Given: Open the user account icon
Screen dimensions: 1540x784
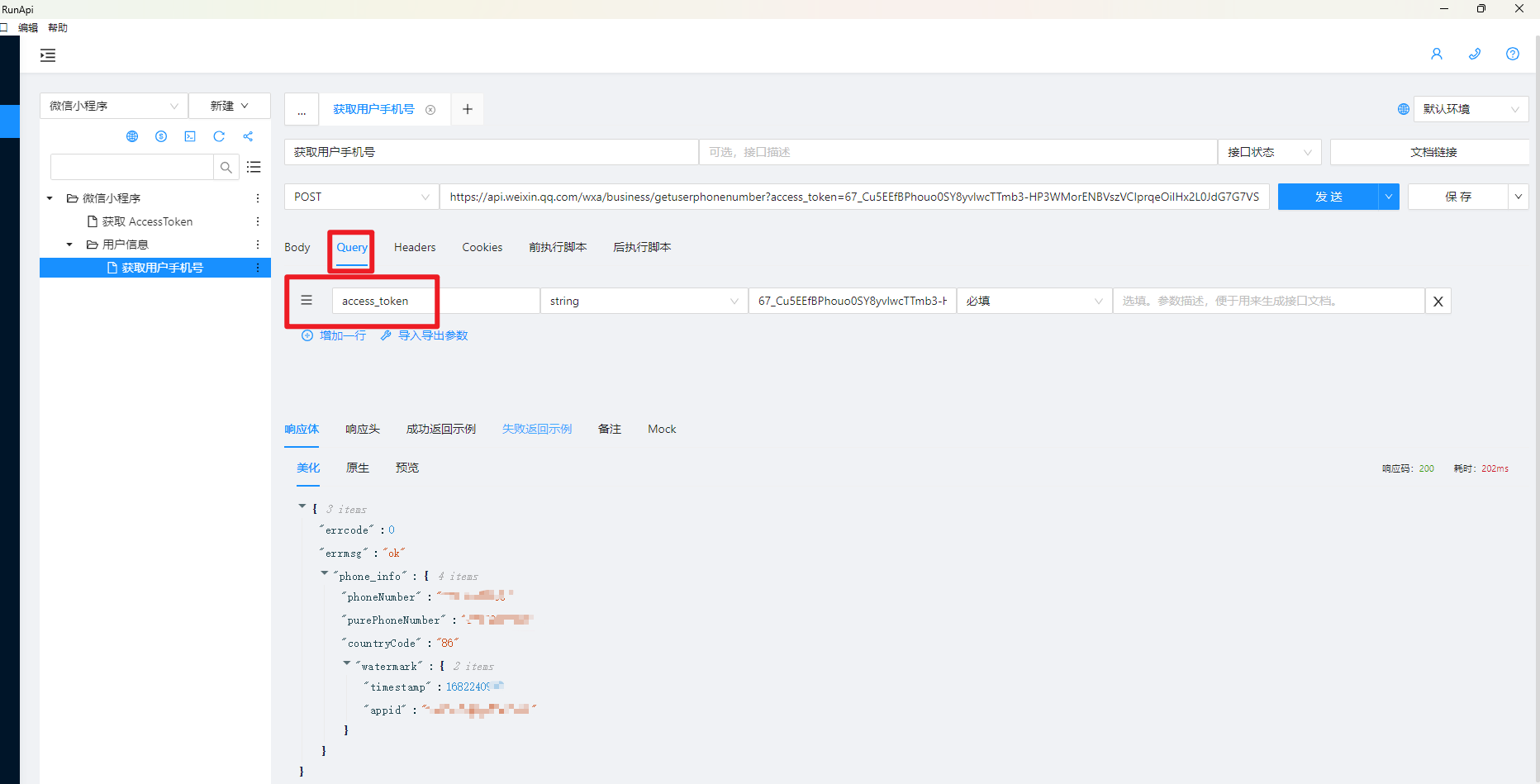Looking at the screenshot, I should tap(1437, 54).
